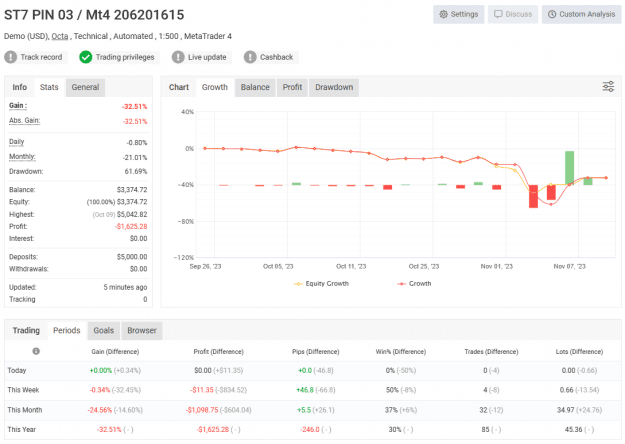Click the Monthly value -21.01%

pos(135,157)
